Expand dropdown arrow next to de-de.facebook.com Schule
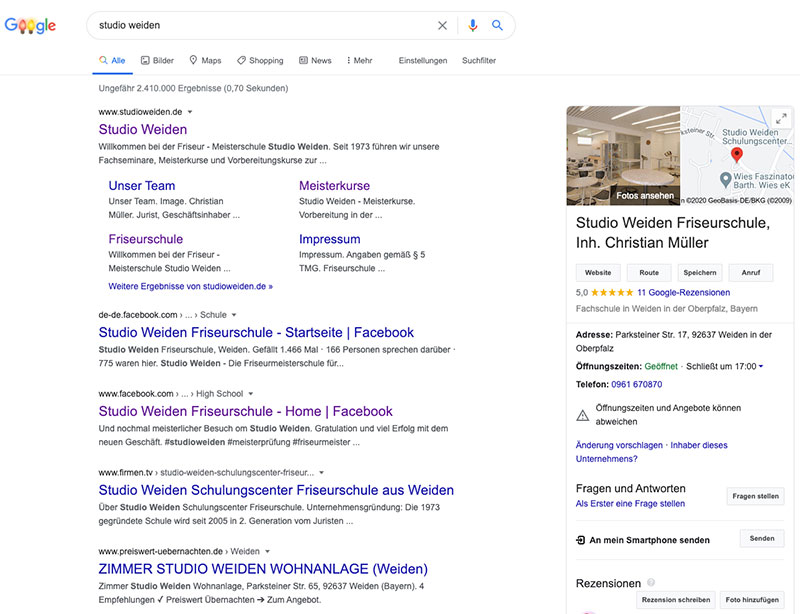The width and height of the screenshot is (800, 614). [234, 315]
